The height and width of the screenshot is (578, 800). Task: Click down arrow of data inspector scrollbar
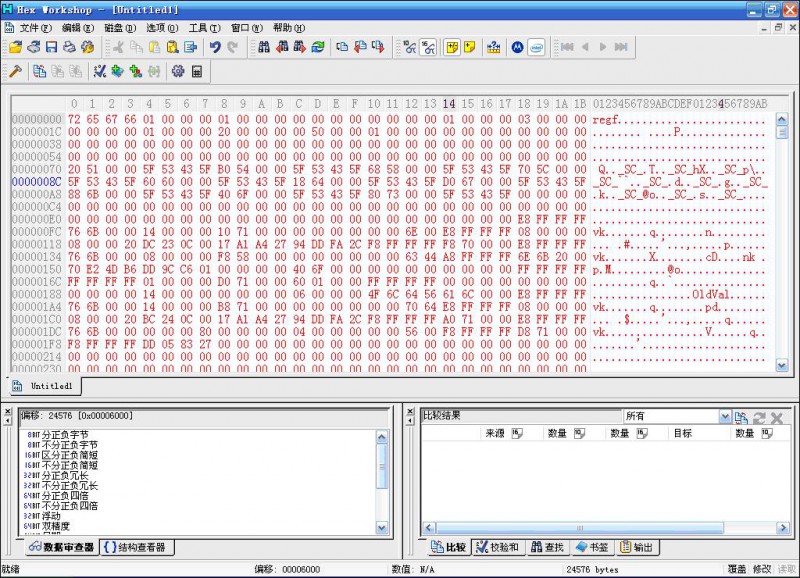point(382,527)
